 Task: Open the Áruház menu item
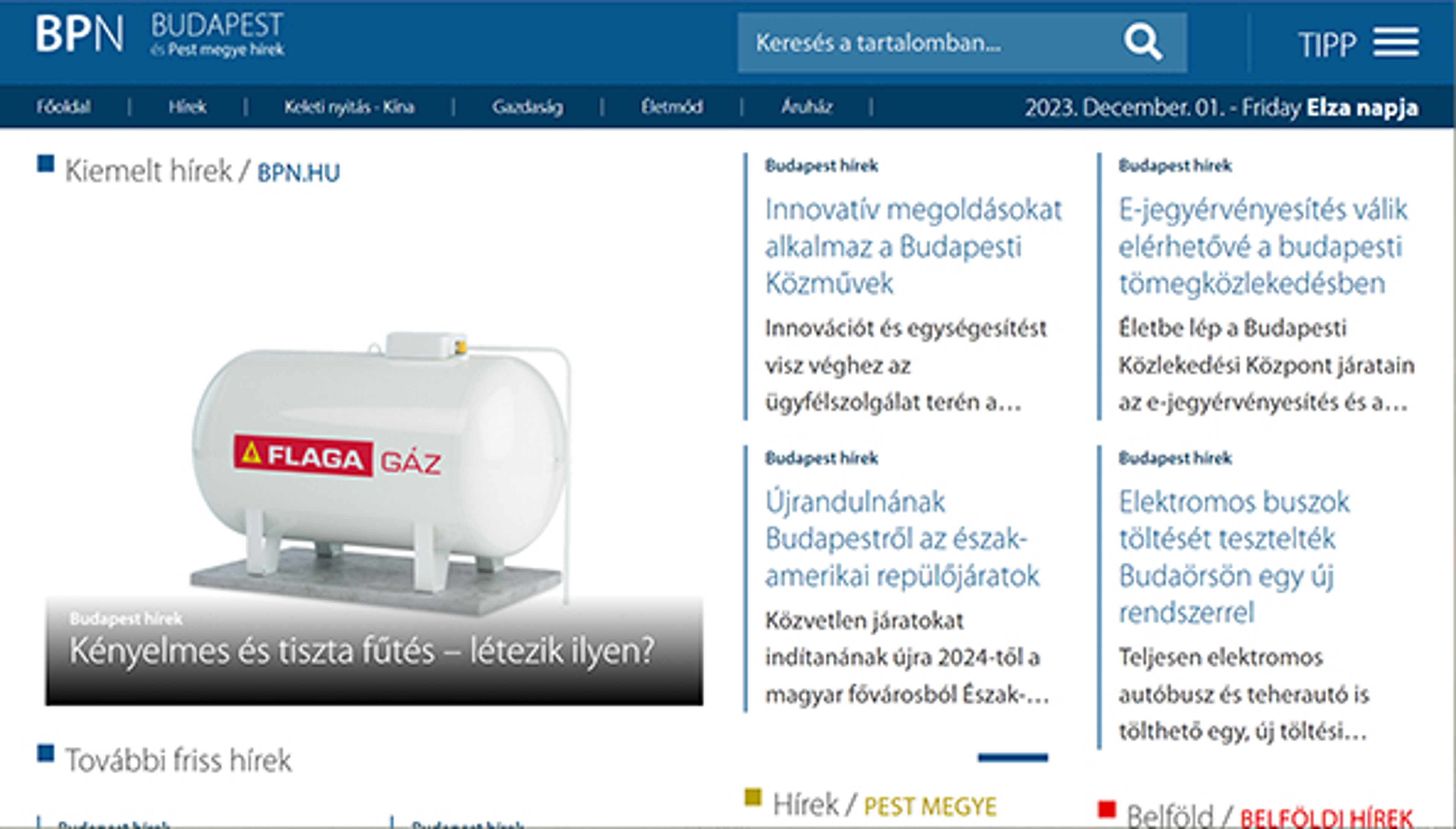coord(806,107)
